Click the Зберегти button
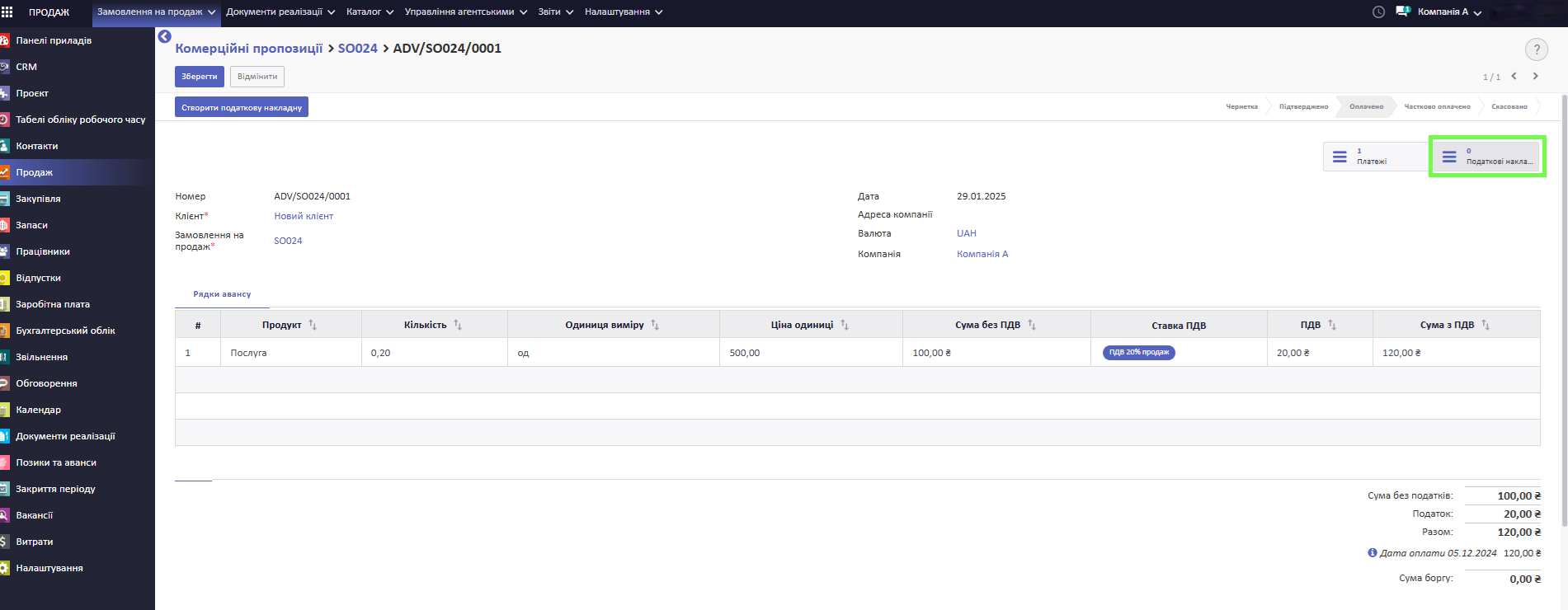 pyautogui.click(x=200, y=77)
